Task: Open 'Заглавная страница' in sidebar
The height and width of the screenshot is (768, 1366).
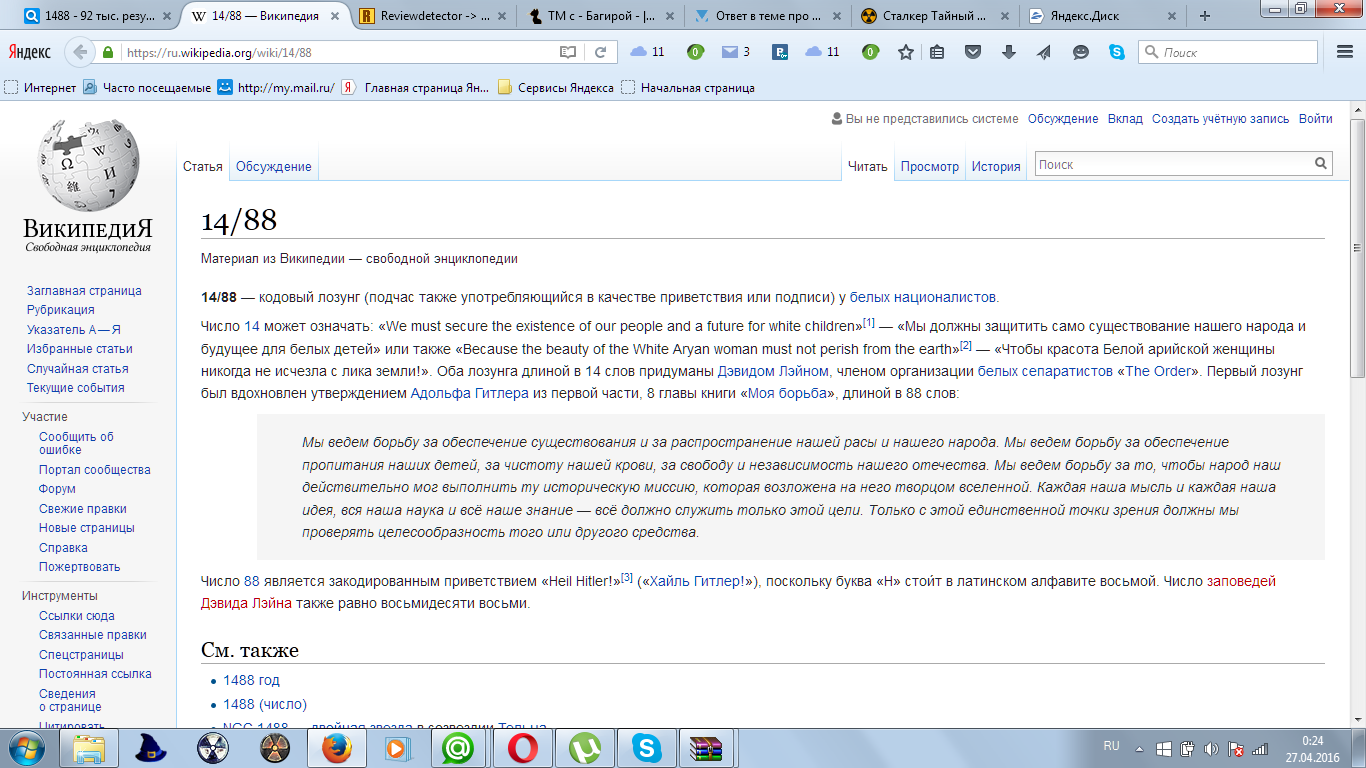Action: coord(84,291)
